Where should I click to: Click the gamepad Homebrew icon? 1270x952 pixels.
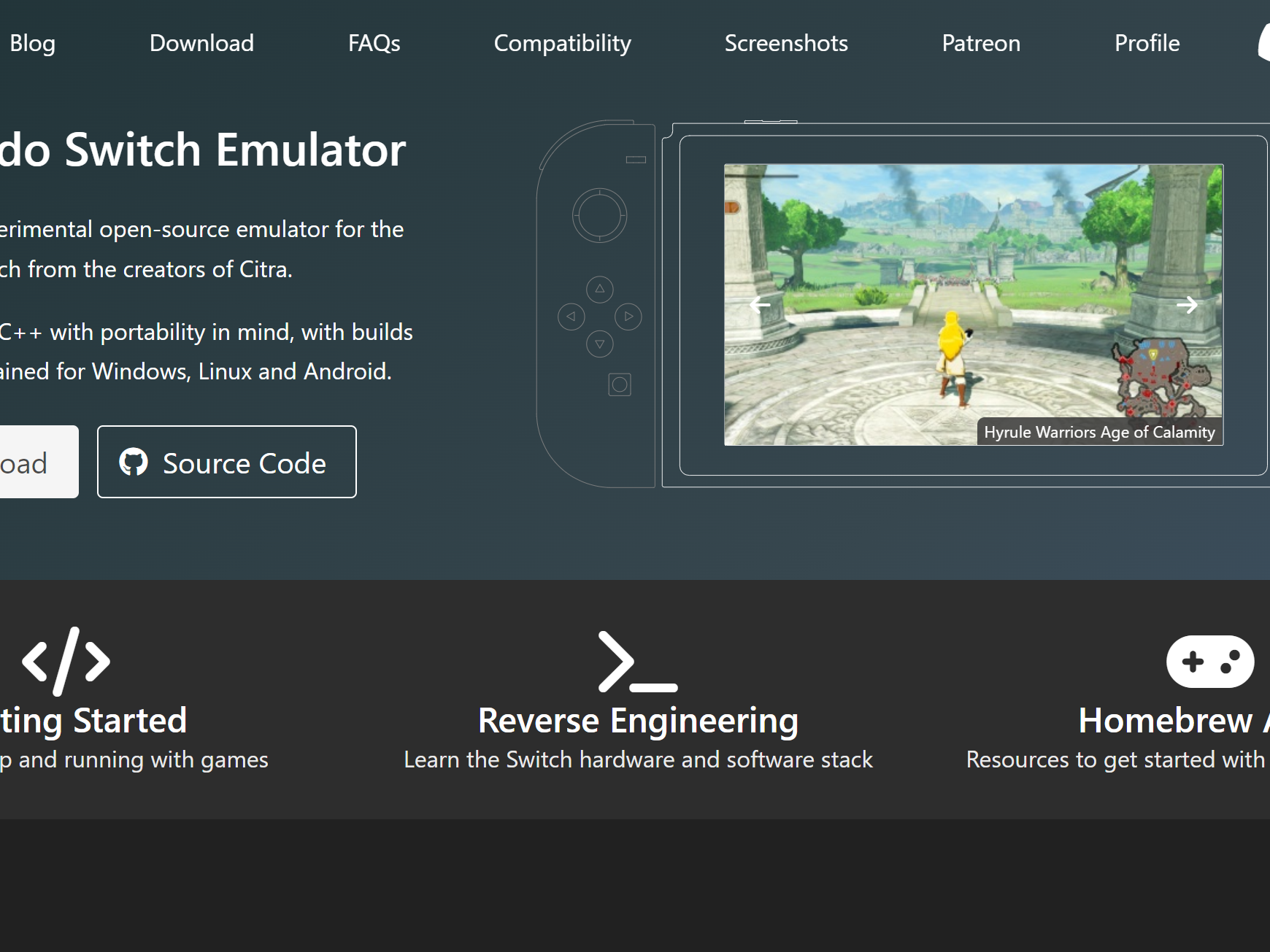coord(1210,662)
